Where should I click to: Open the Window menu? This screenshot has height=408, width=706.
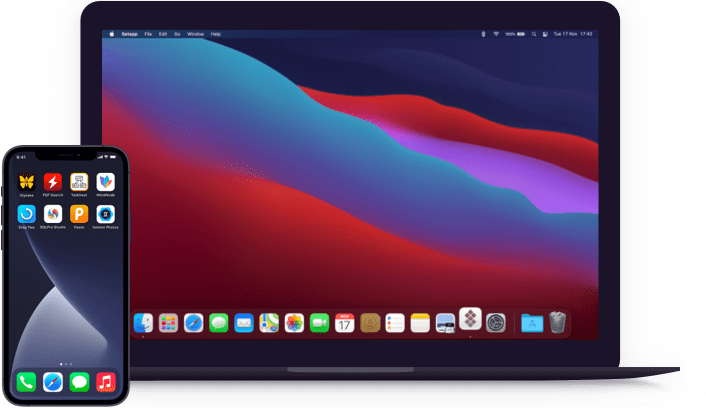coord(195,34)
